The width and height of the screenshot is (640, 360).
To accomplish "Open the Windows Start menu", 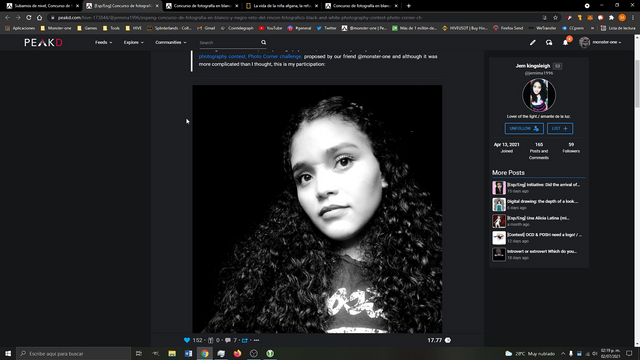I will (8, 353).
